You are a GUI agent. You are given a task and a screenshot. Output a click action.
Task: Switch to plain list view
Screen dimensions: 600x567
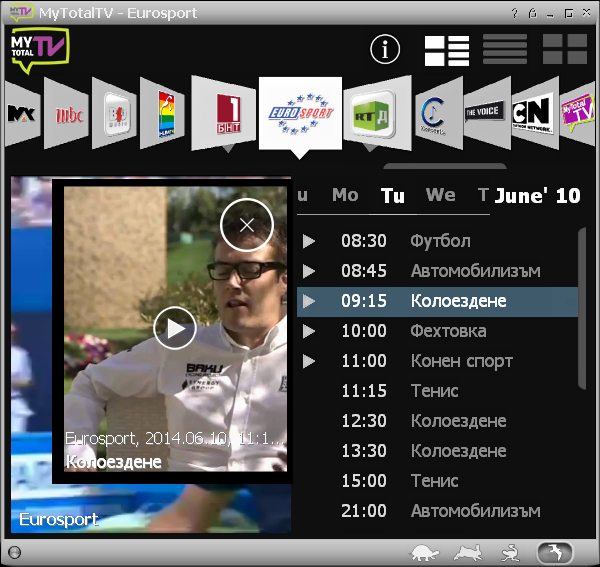[x=505, y=49]
